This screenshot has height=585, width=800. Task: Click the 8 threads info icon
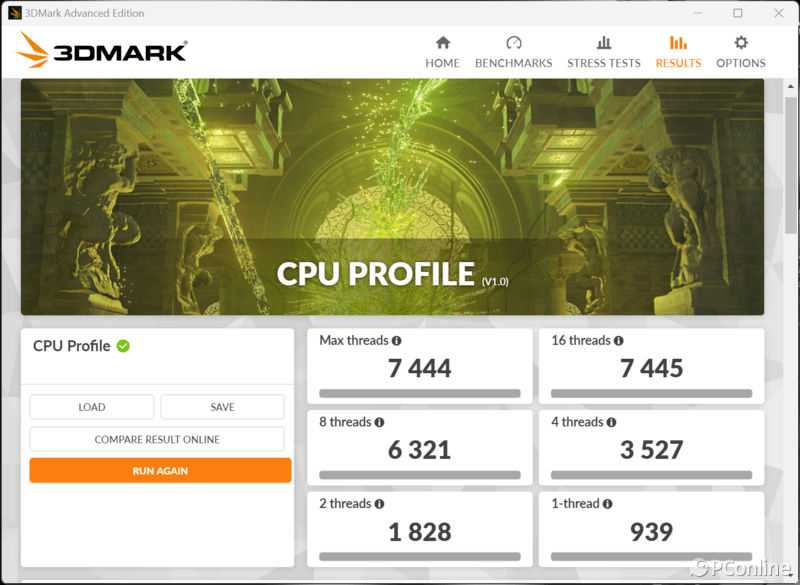[x=379, y=422]
